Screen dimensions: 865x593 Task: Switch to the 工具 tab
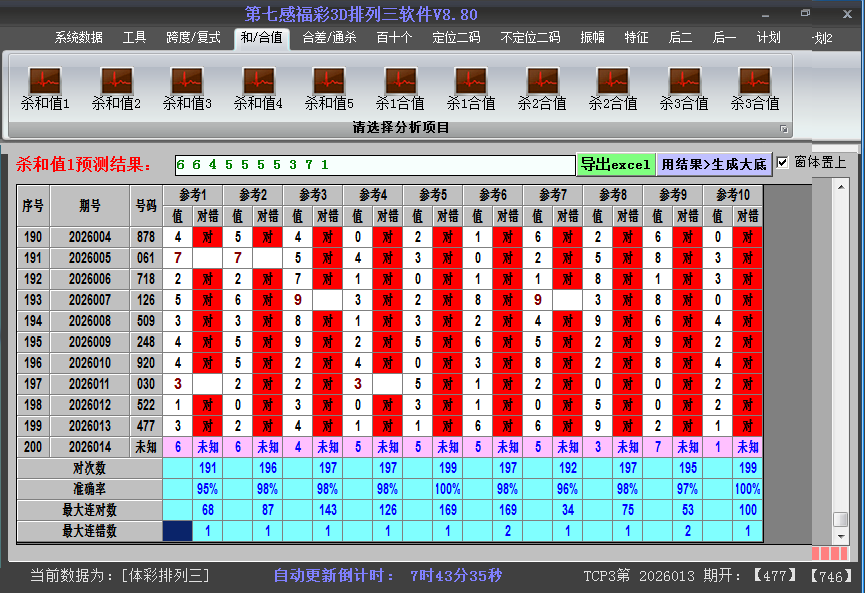pos(134,38)
